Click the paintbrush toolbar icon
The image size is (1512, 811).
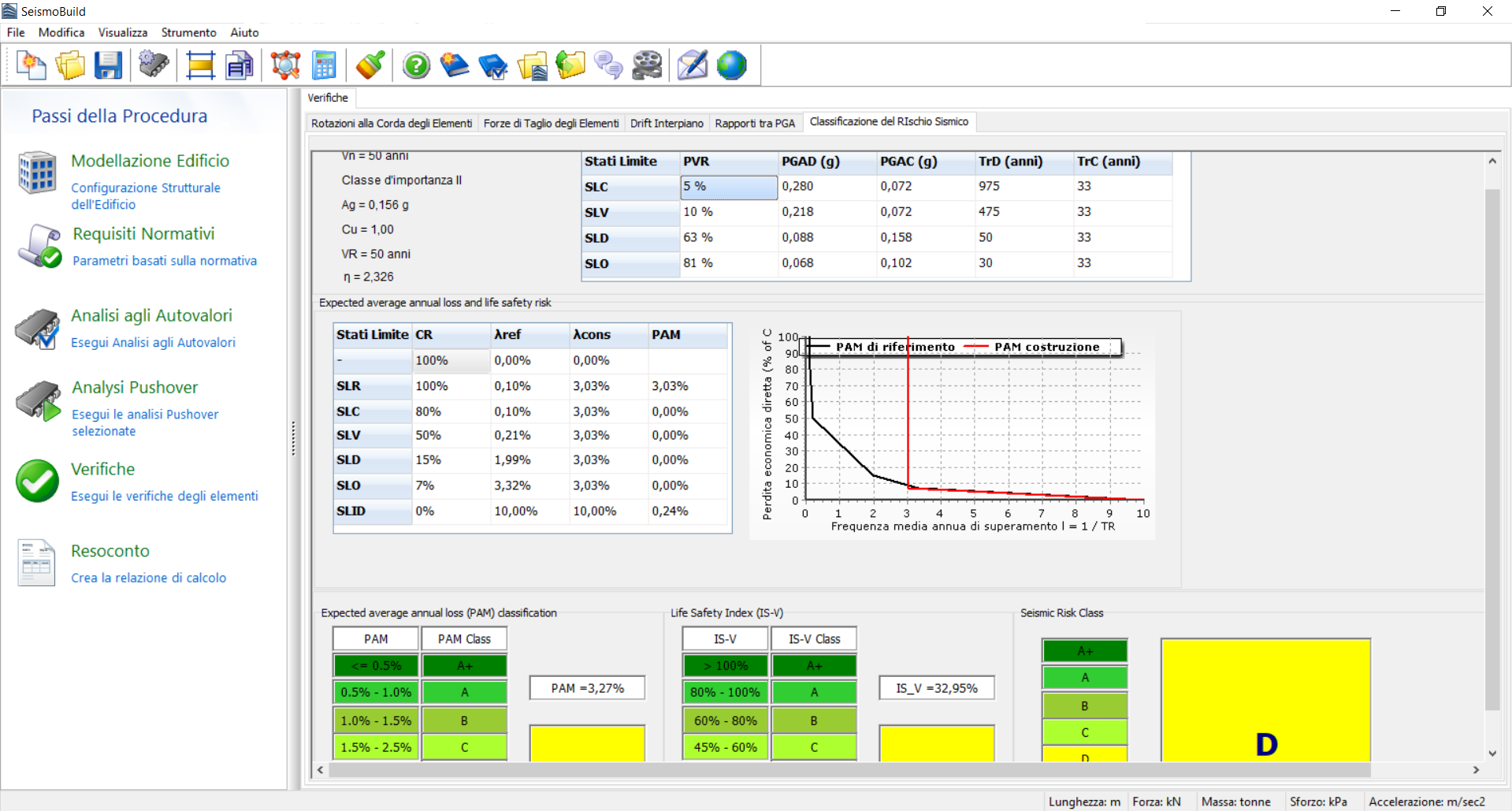coord(370,65)
